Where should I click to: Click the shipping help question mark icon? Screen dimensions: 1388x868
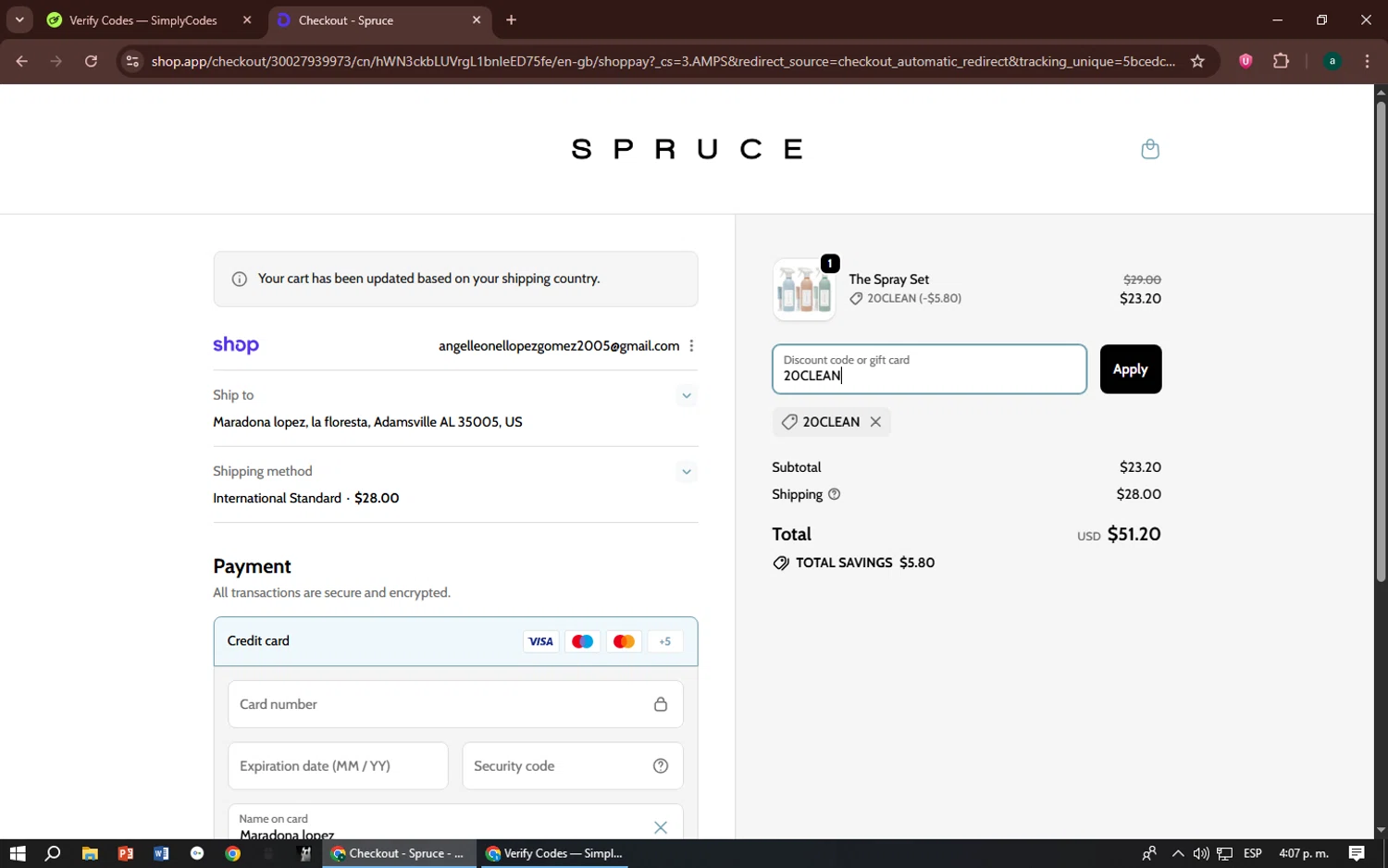(835, 494)
